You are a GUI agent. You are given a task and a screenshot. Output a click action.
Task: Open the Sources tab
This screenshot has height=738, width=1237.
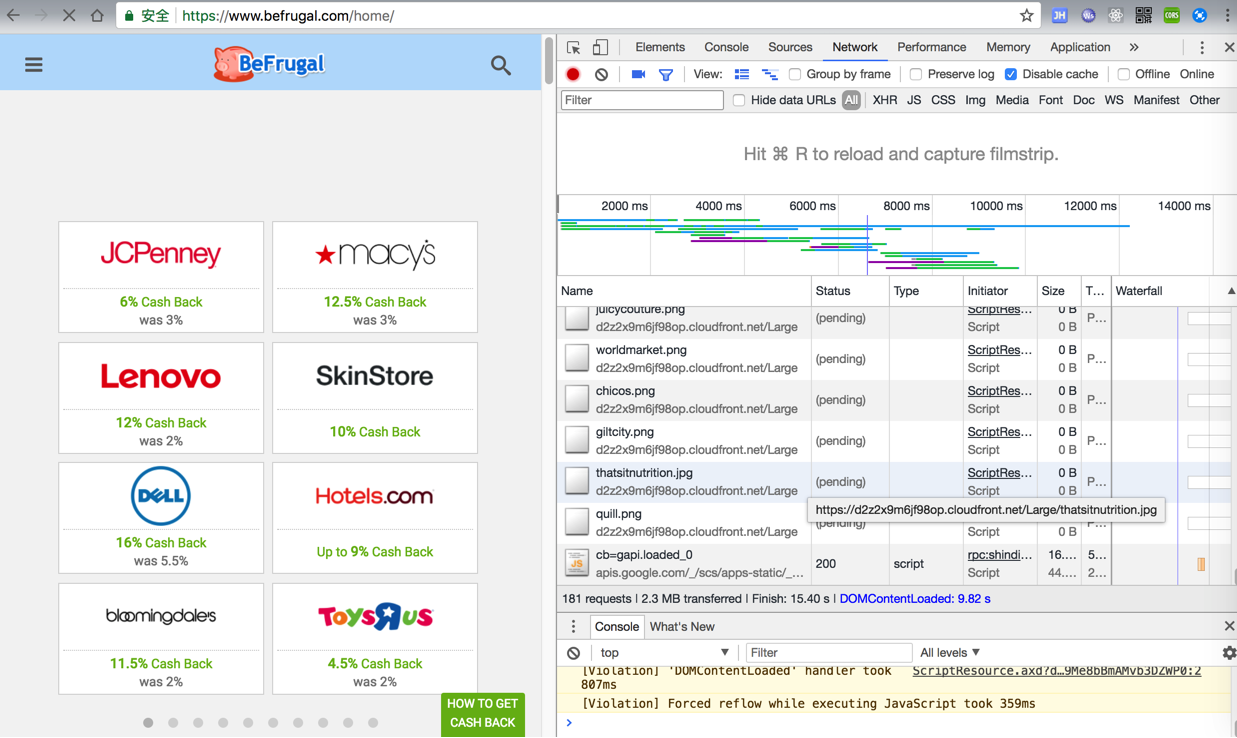point(790,47)
